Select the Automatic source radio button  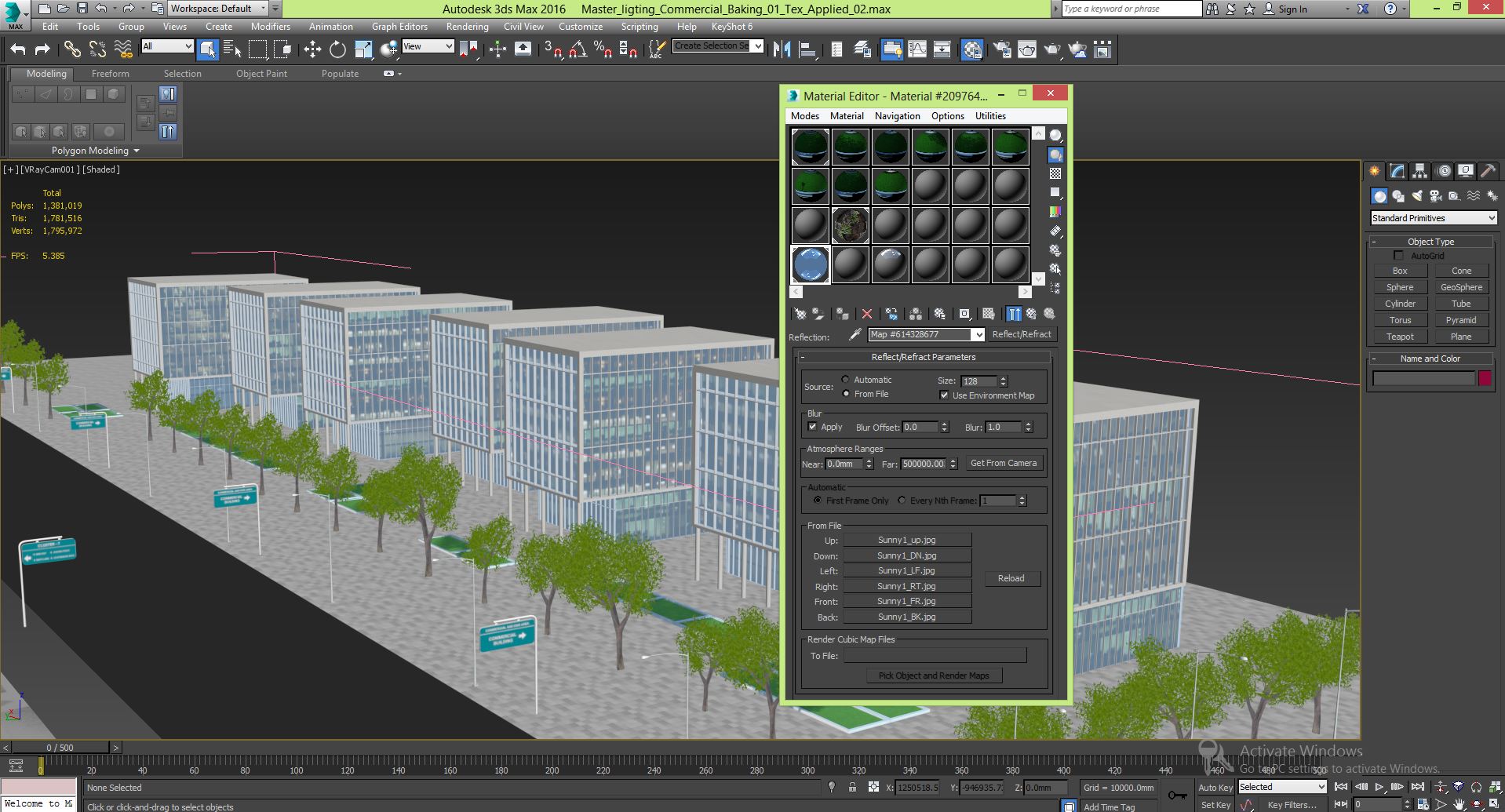846,380
